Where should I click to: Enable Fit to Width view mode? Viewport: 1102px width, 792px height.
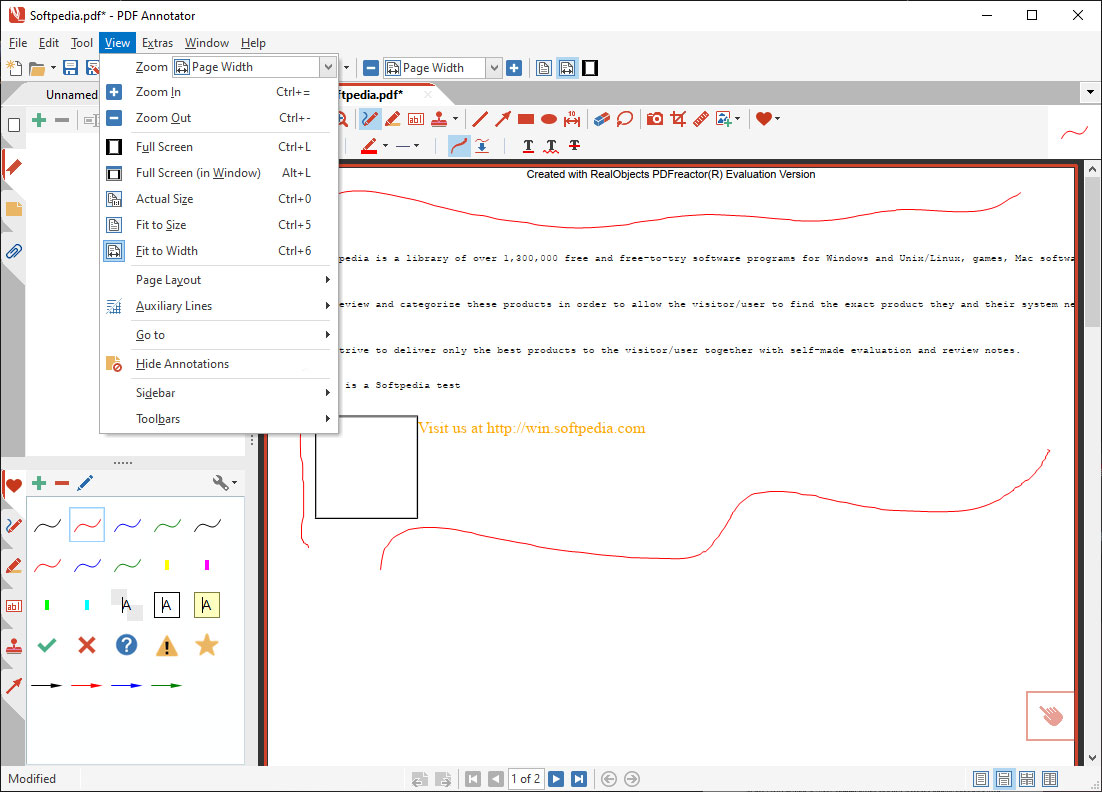[x=166, y=251]
